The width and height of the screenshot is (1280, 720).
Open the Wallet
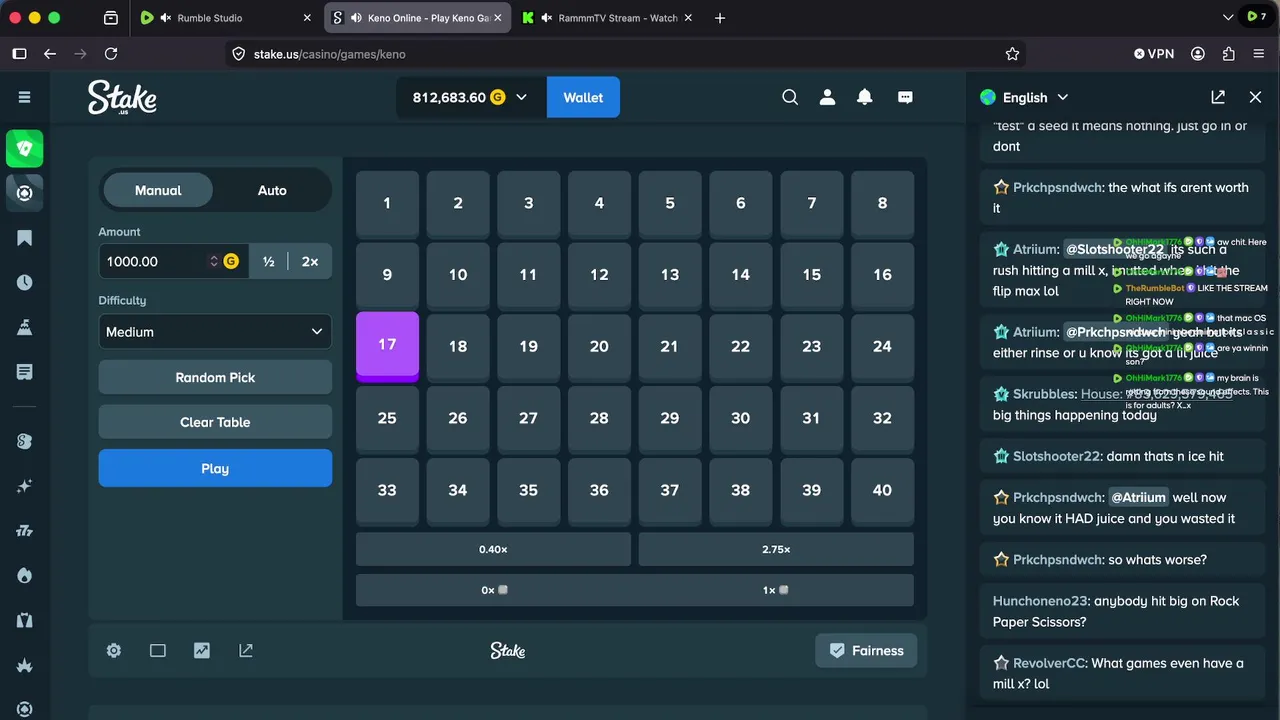(x=583, y=97)
